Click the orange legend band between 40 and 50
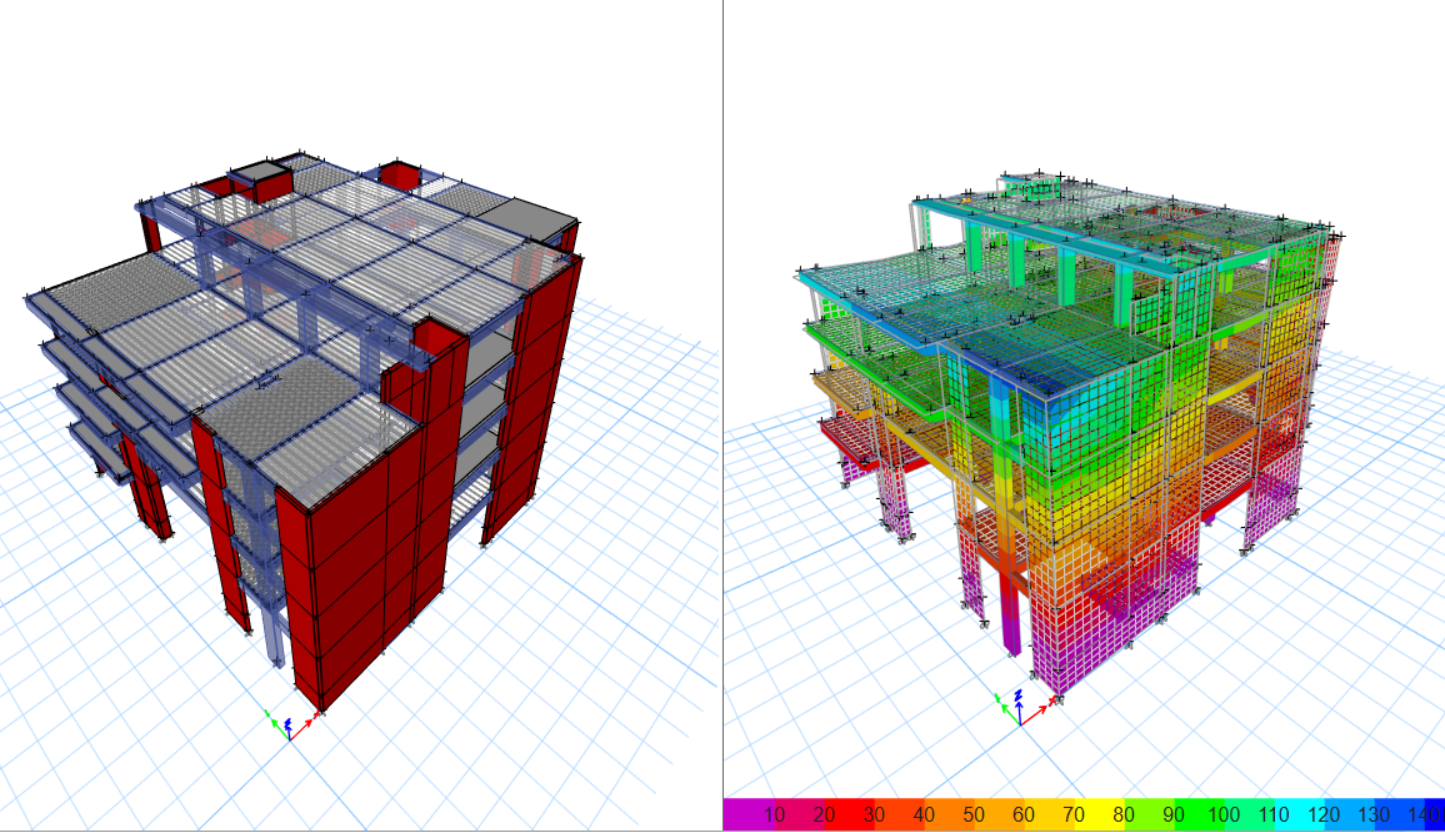The height and width of the screenshot is (832, 1445). tap(949, 815)
